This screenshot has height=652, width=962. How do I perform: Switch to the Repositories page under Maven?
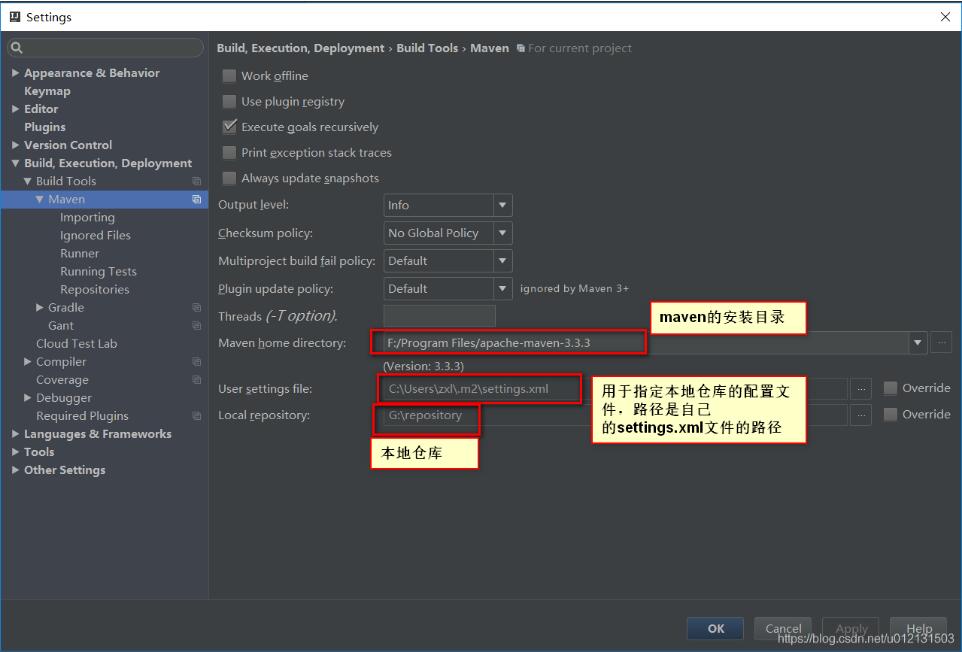[97, 289]
